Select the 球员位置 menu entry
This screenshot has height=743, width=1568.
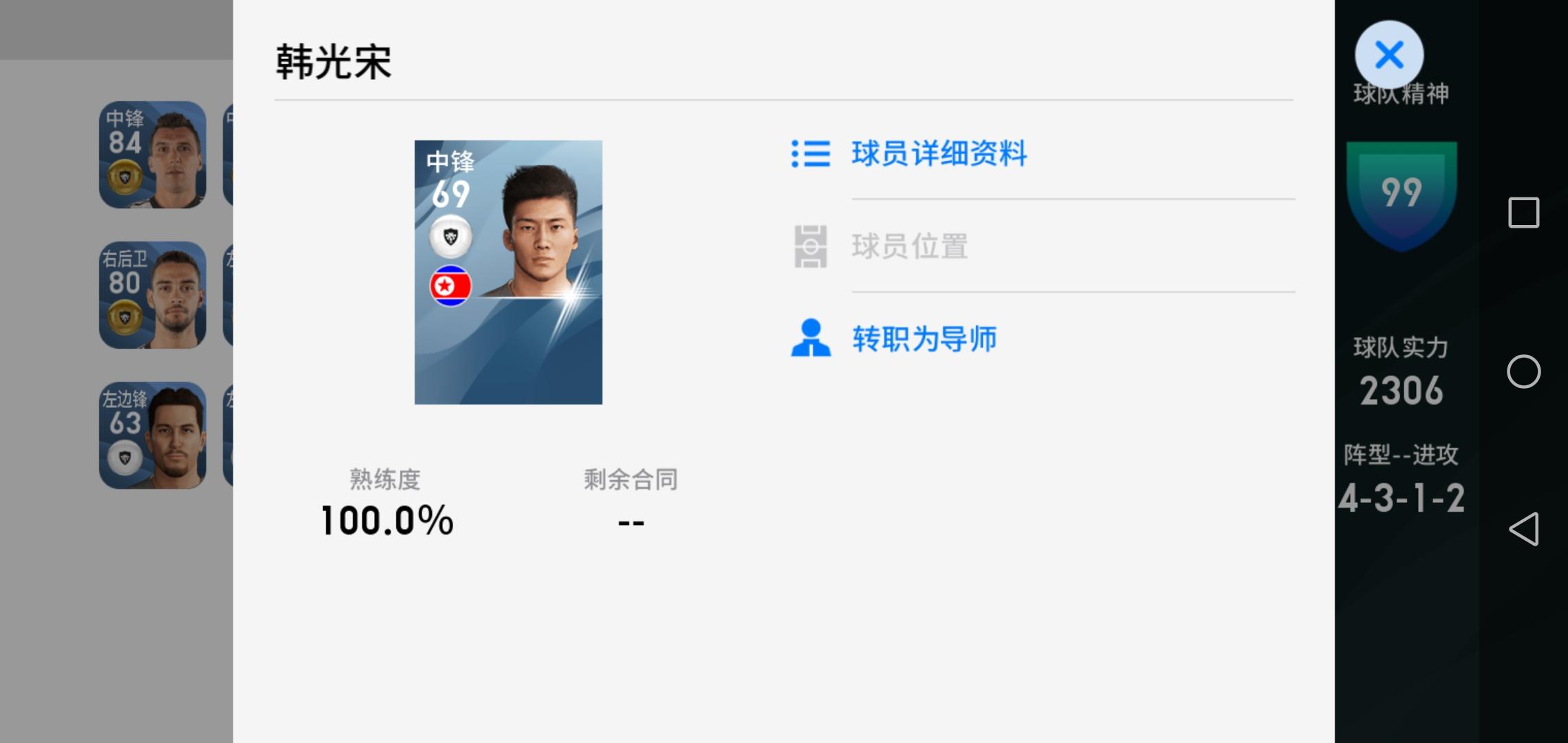pyautogui.click(x=910, y=246)
